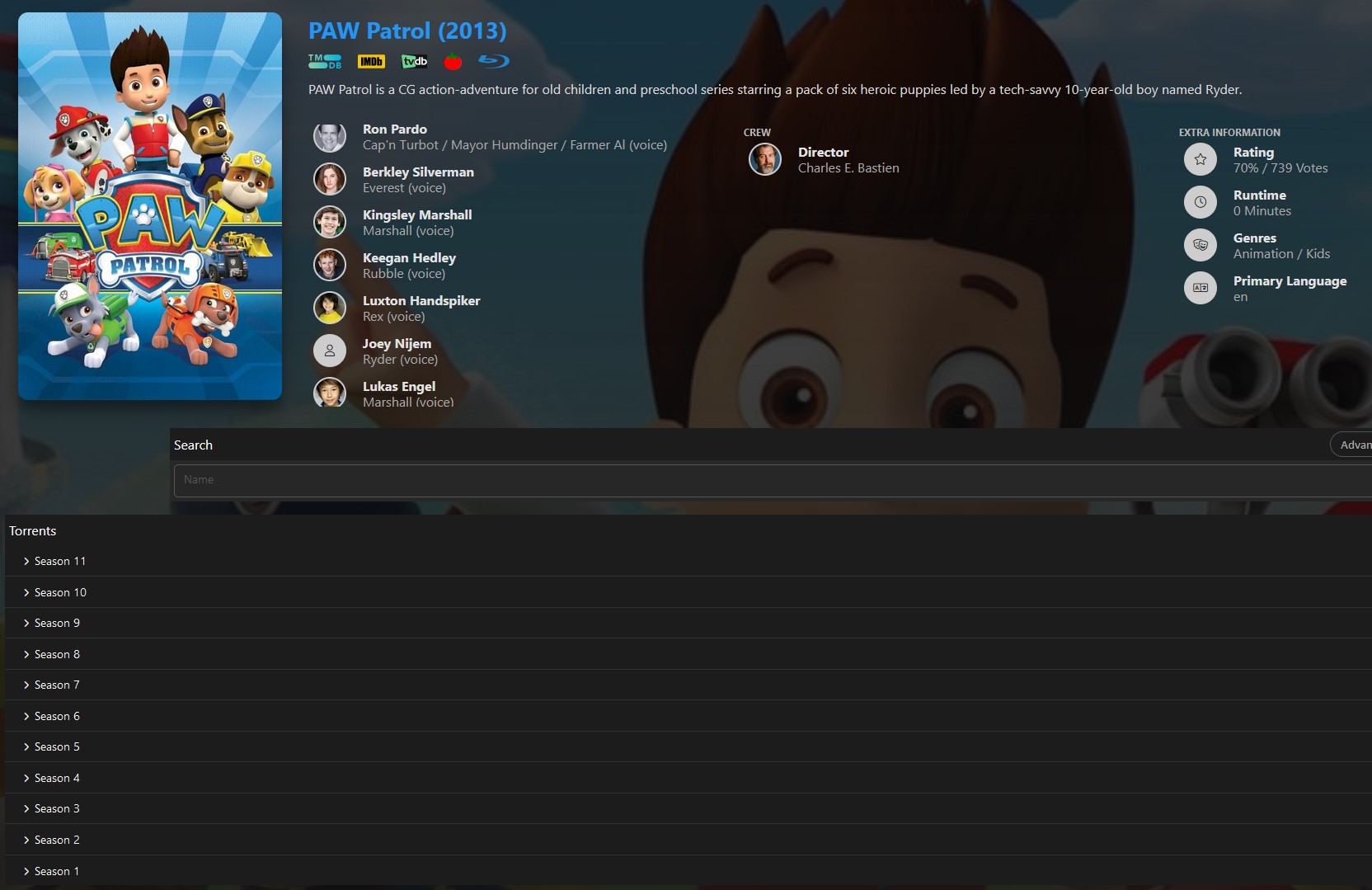This screenshot has height=890, width=1372.
Task: Click Joey Nijem's placeholder avatar
Action: [330, 351]
